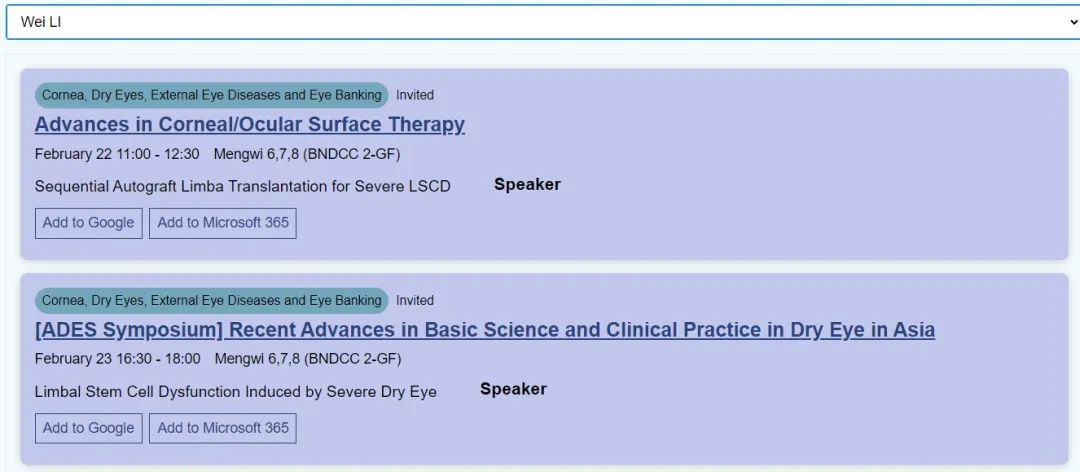The height and width of the screenshot is (472, 1080).
Task: Click the Mengwi 6,7,8 venue for February 22
Action: [x=307, y=154]
